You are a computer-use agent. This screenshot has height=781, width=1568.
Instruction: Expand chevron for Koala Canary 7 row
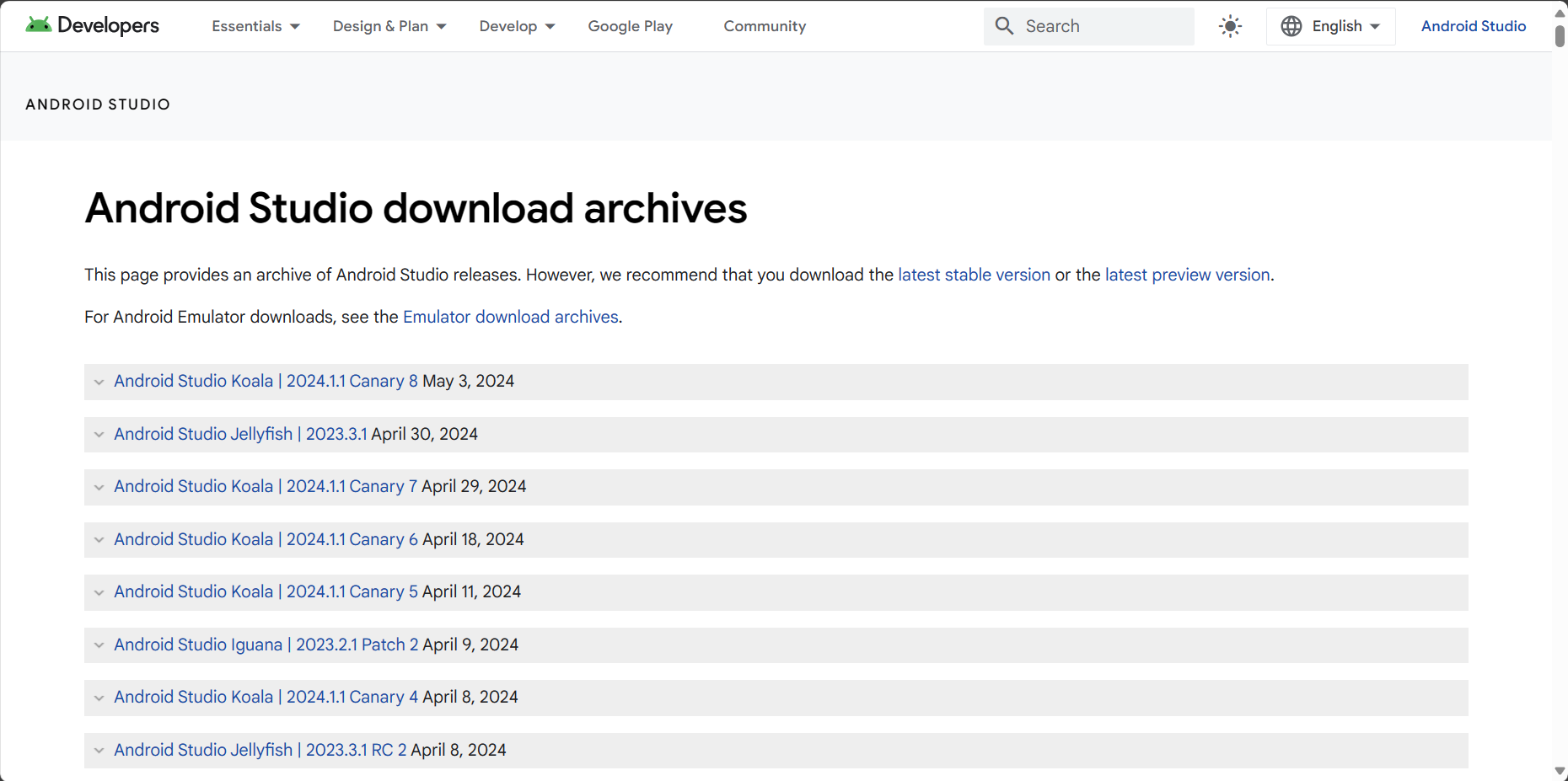pyautogui.click(x=99, y=487)
